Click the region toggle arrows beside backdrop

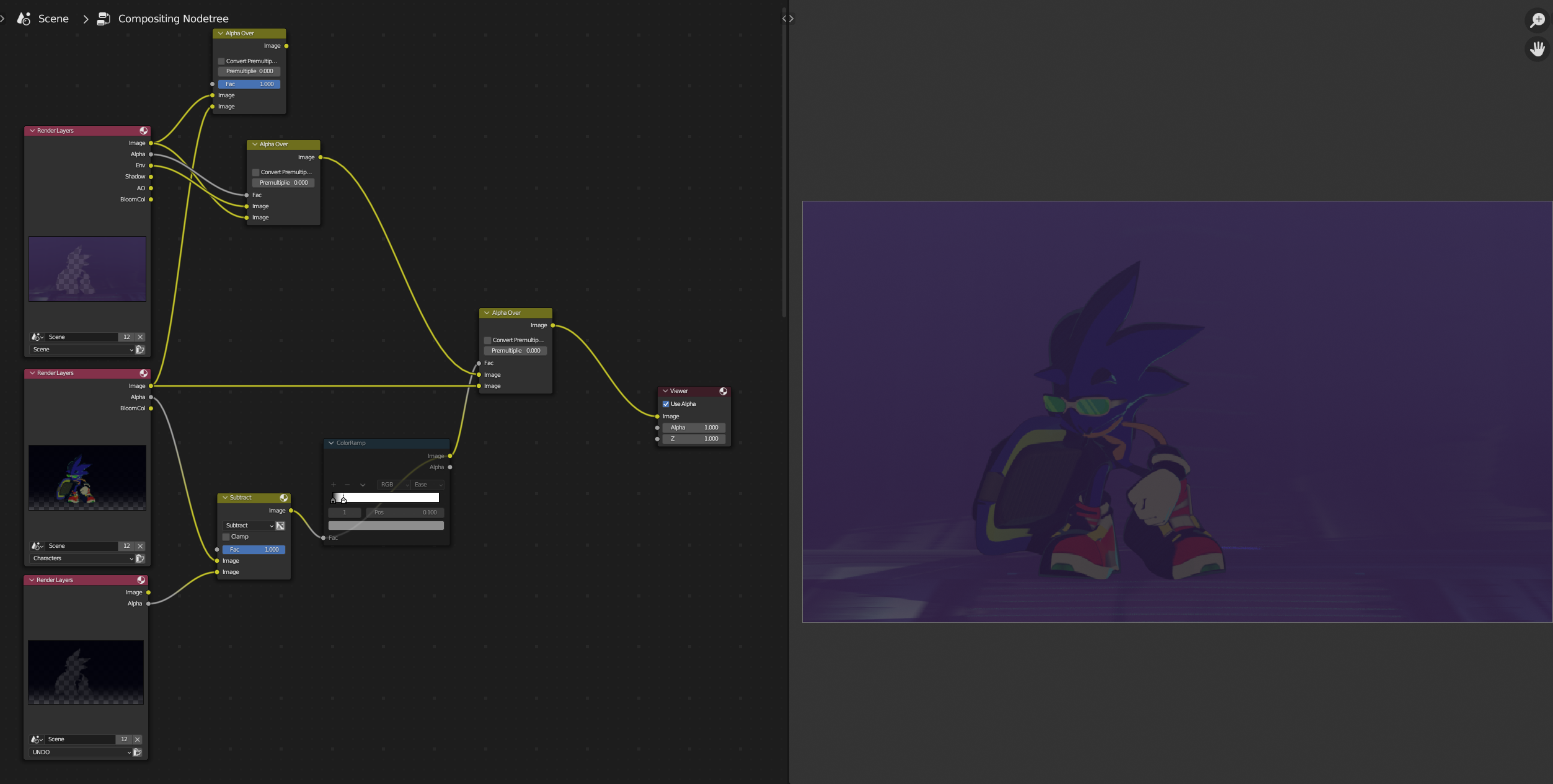(x=788, y=19)
